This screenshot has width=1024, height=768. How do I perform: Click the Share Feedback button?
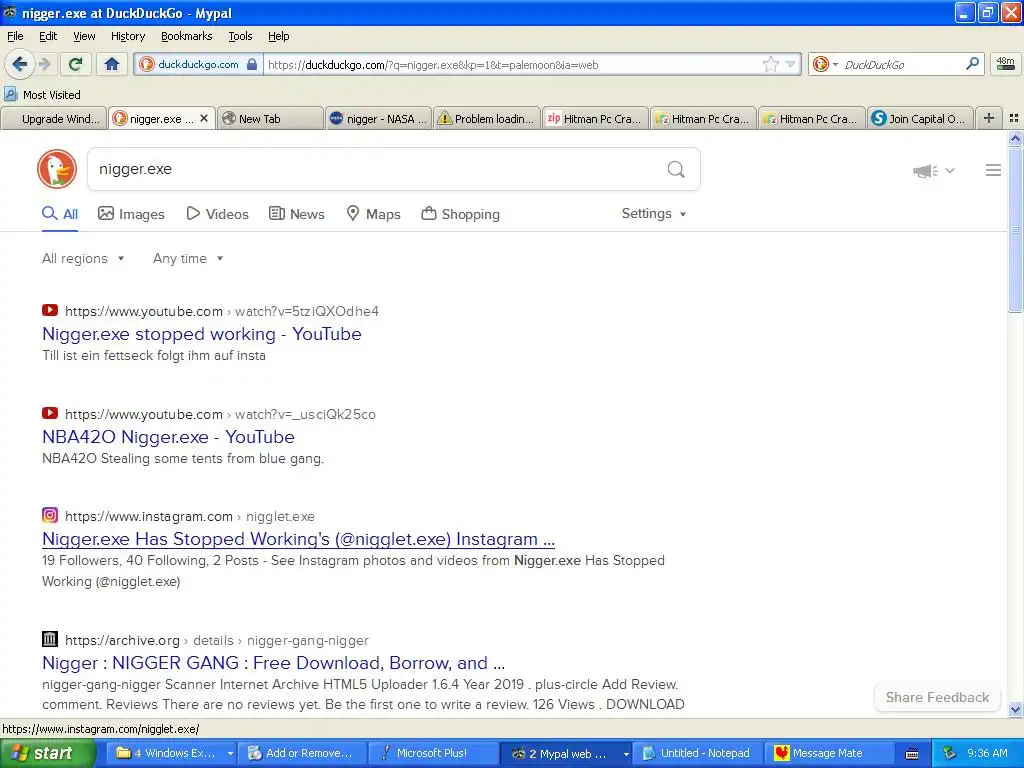[937, 697]
